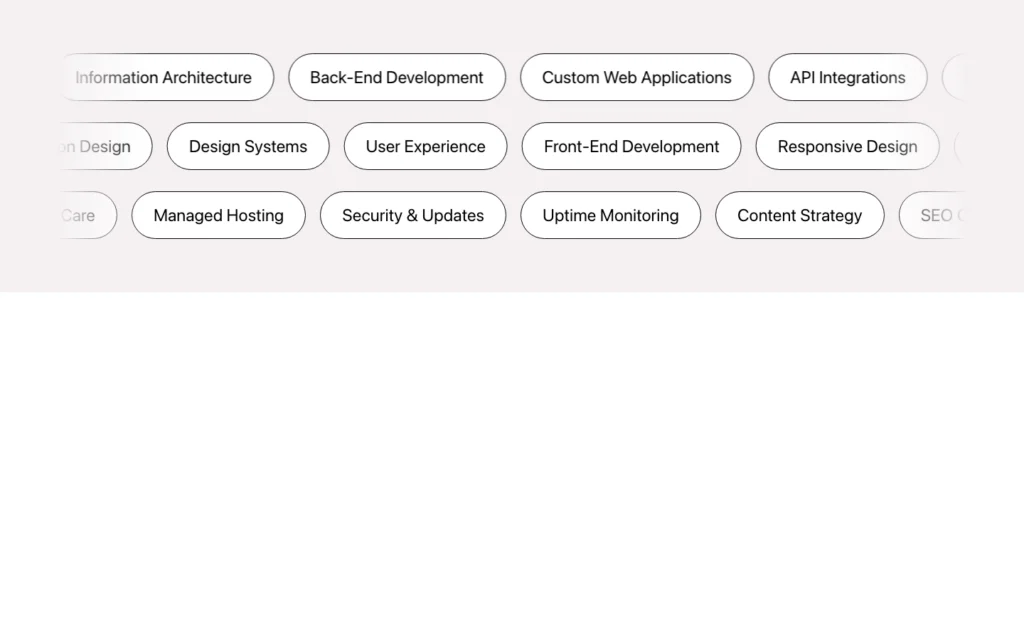Click the Information Architecture tag

click(165, 77)
